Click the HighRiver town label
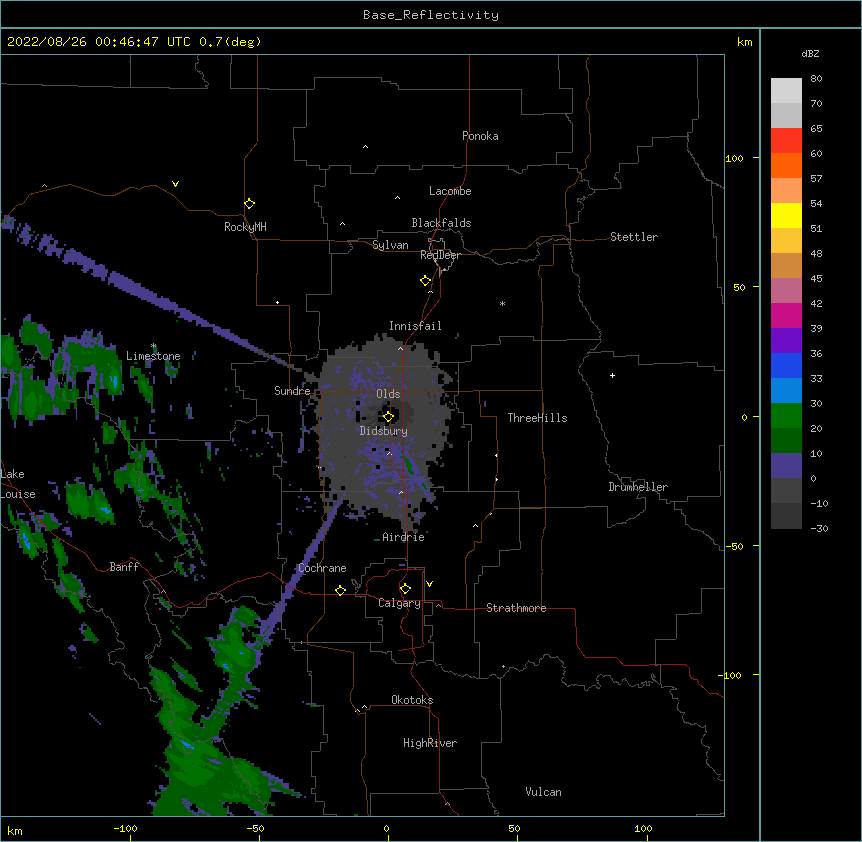Image resolution: width=862 pixels, height=842 pixels. pos(430,743)
